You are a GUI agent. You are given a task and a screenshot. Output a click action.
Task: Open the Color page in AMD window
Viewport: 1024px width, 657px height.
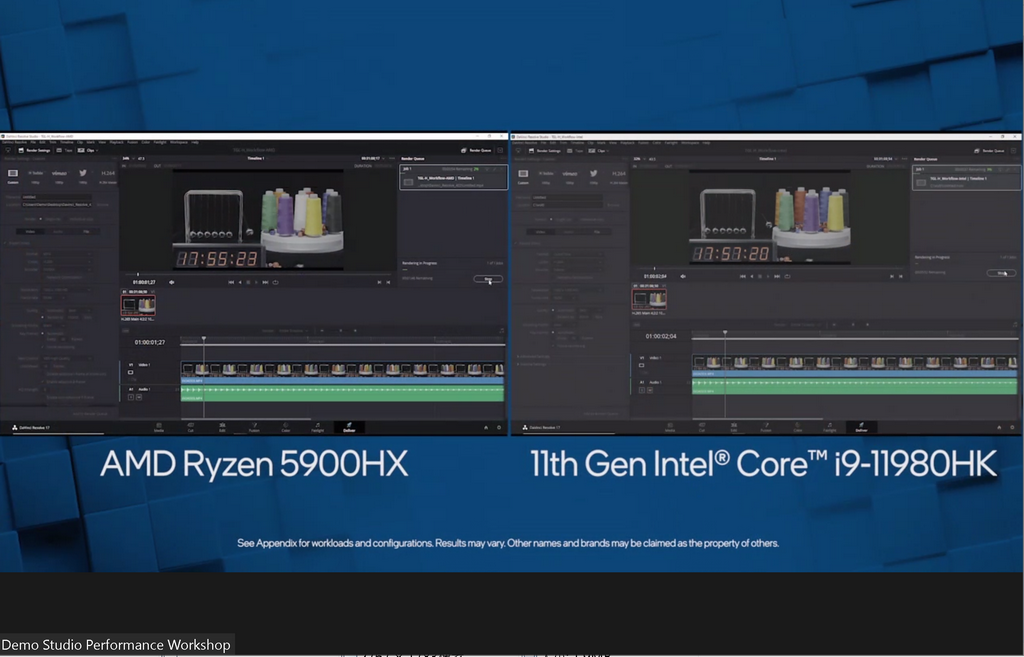click(286, 428)
